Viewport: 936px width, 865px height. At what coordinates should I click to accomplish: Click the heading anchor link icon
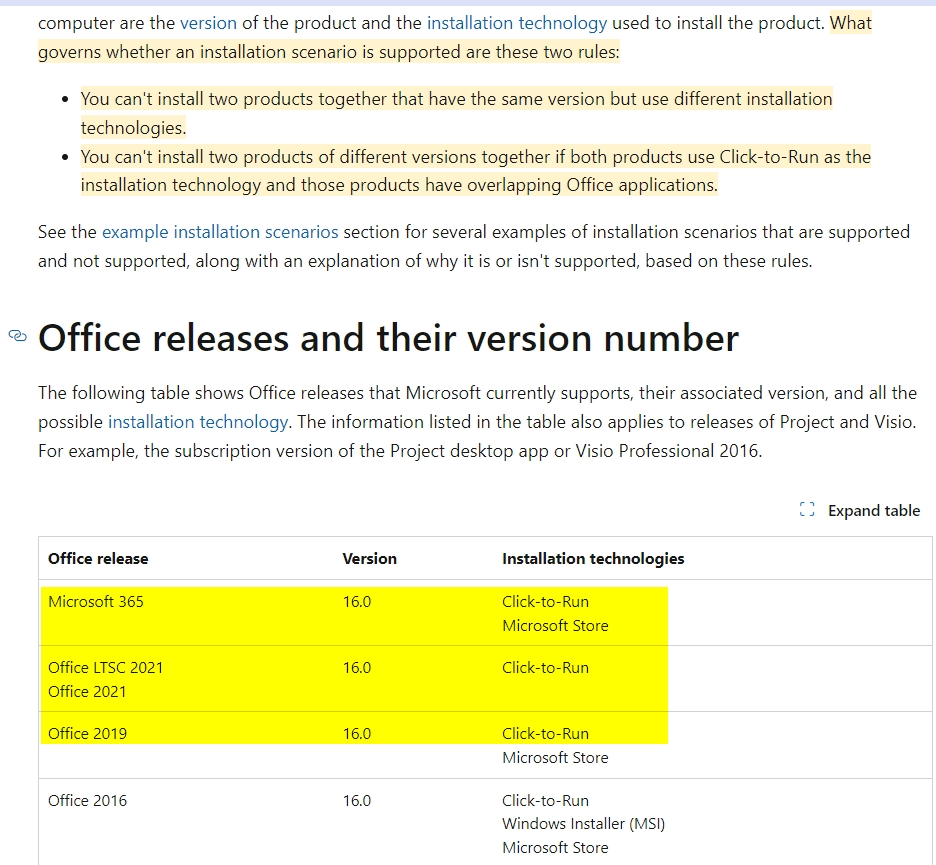tap(18, 336)
